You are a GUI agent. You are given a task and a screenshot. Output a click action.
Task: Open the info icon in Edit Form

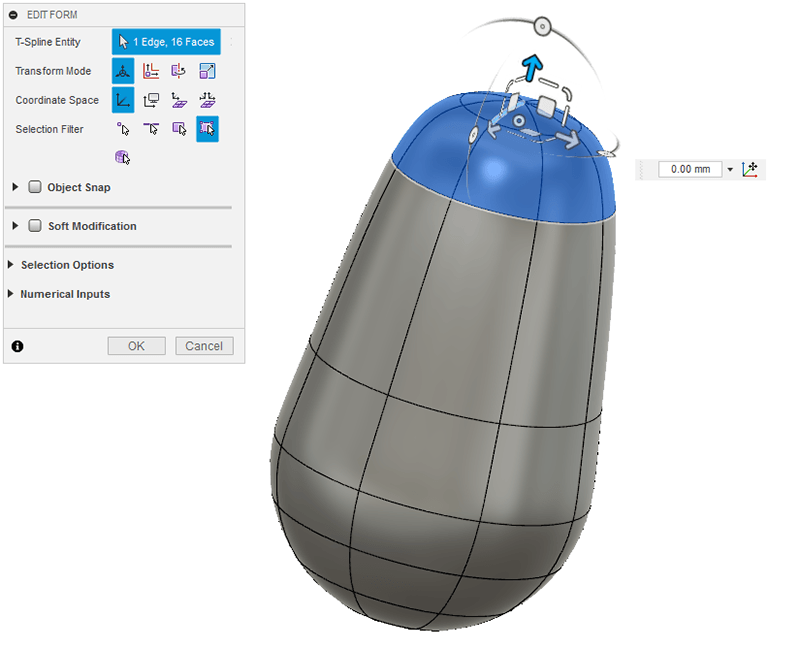click(x=17, y=346)
